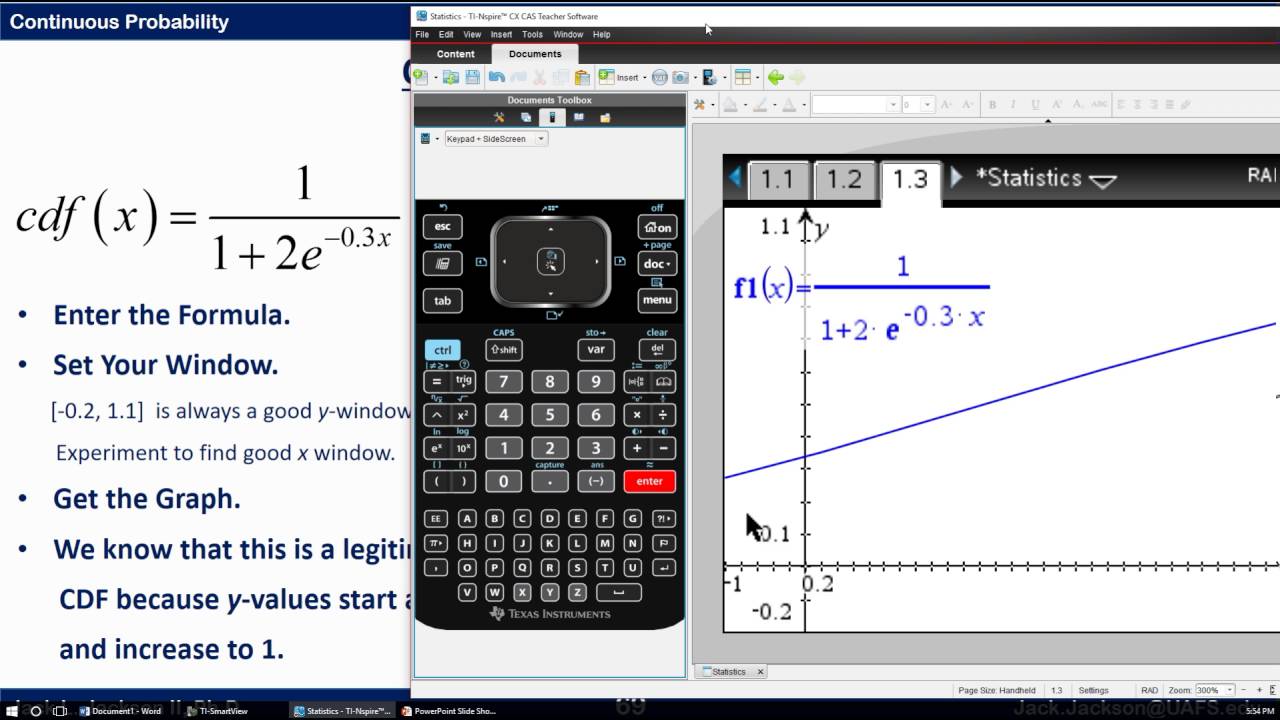This screenshot has height=720, width=1280.
Task: Click the touchpad center click button
Action: 550,262
